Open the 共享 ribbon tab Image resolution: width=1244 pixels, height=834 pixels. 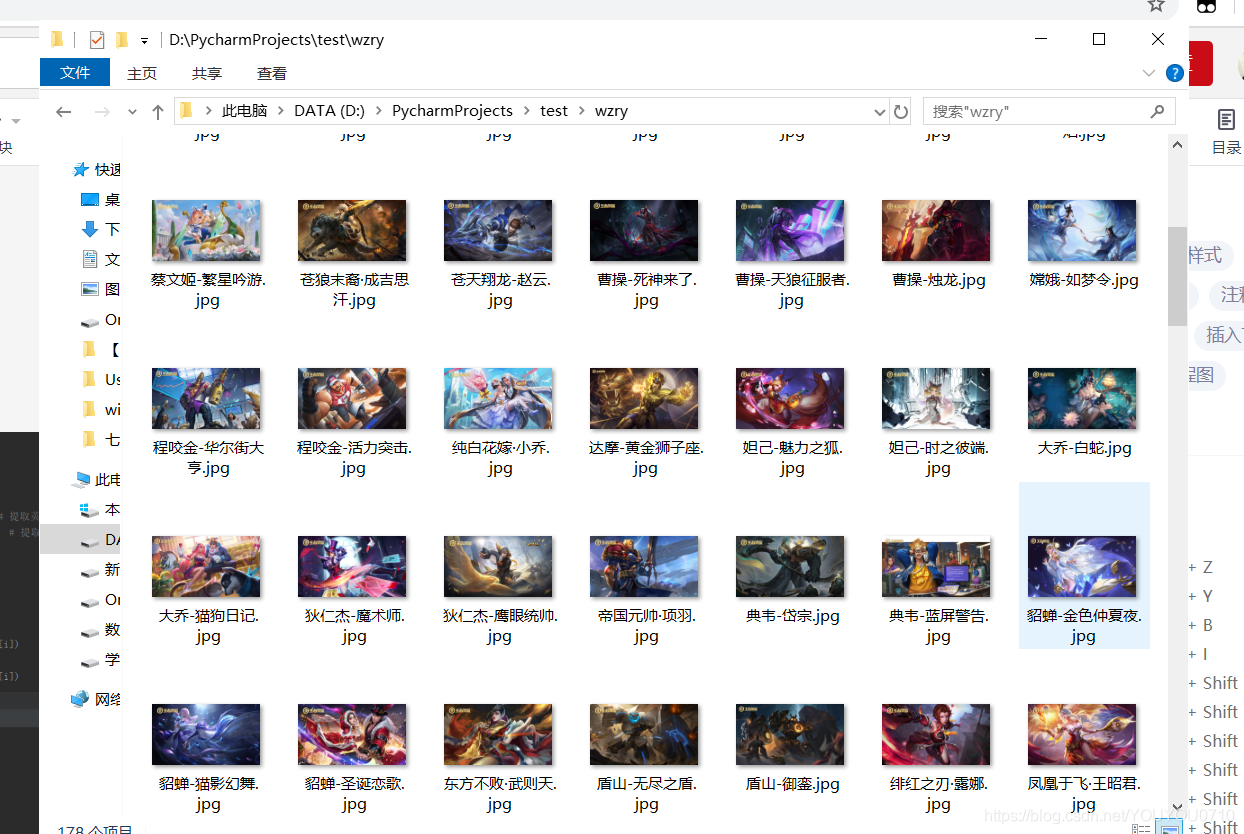click(x=207, y=73)
